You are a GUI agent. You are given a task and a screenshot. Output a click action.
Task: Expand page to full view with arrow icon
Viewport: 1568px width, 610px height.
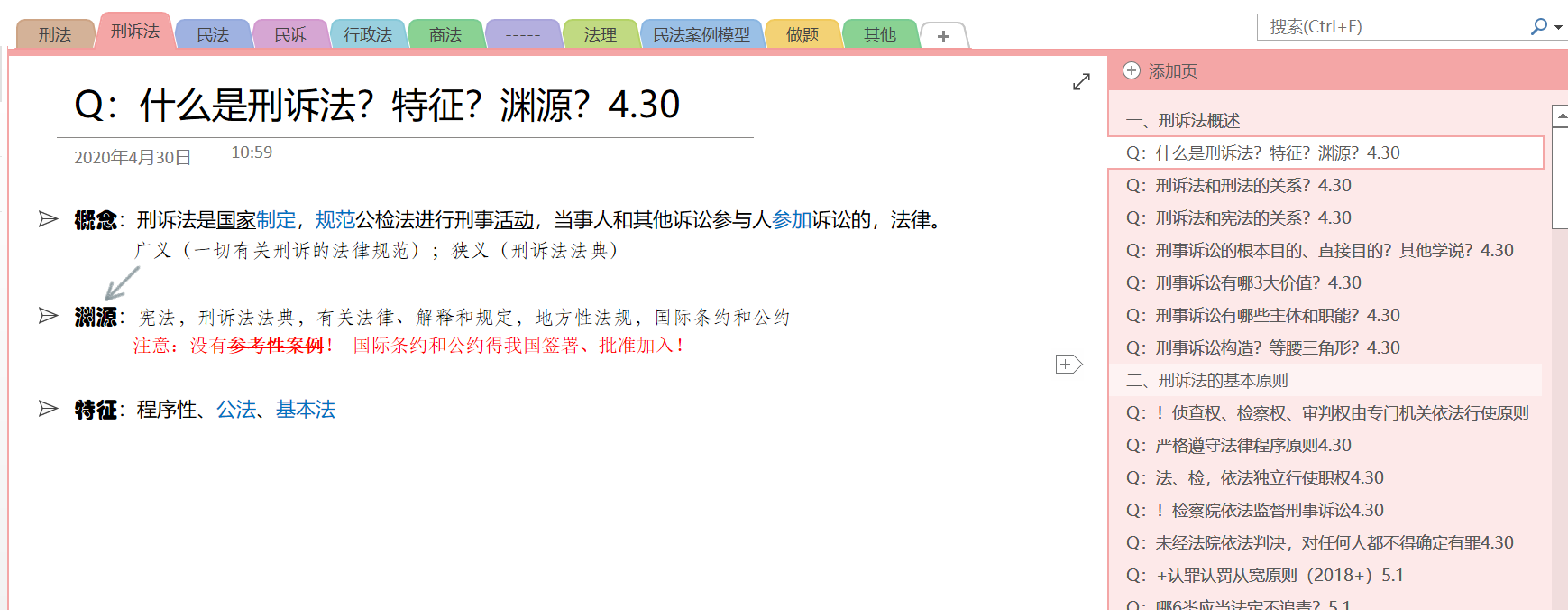1081,82
